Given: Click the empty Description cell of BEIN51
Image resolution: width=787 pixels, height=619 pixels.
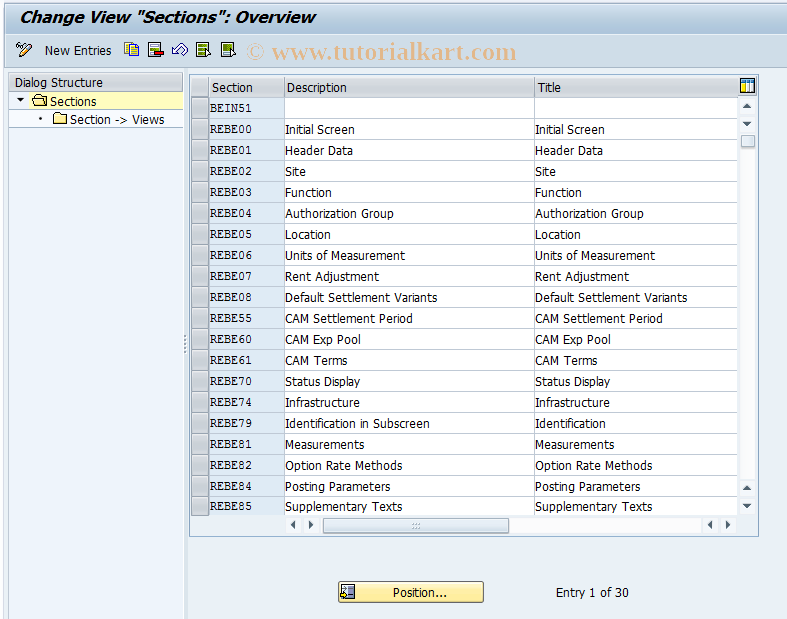Looking at the screenshot, I should [409, 108].
